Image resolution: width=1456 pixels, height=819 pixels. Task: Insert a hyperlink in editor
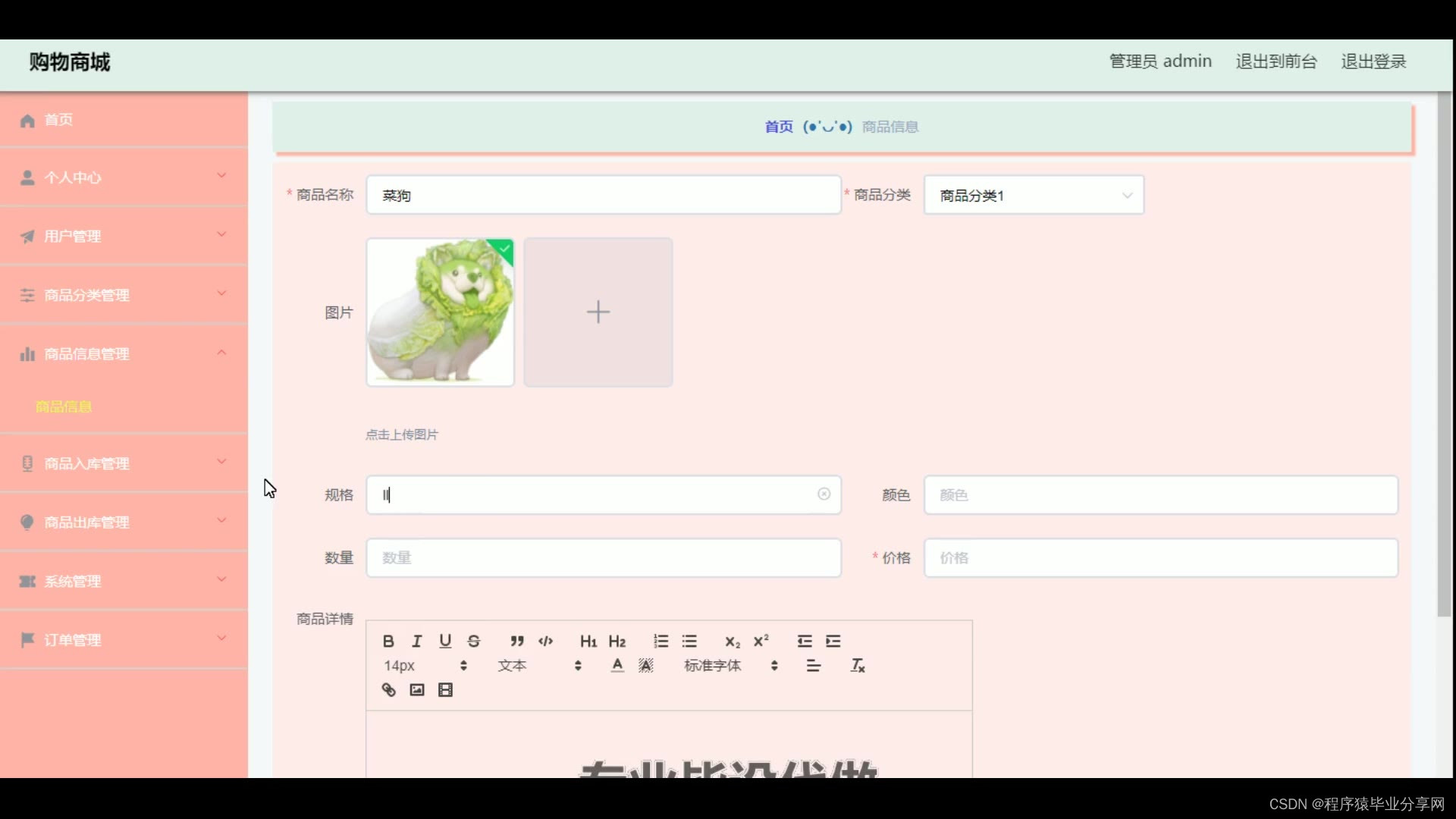click(x=388, y=690)
